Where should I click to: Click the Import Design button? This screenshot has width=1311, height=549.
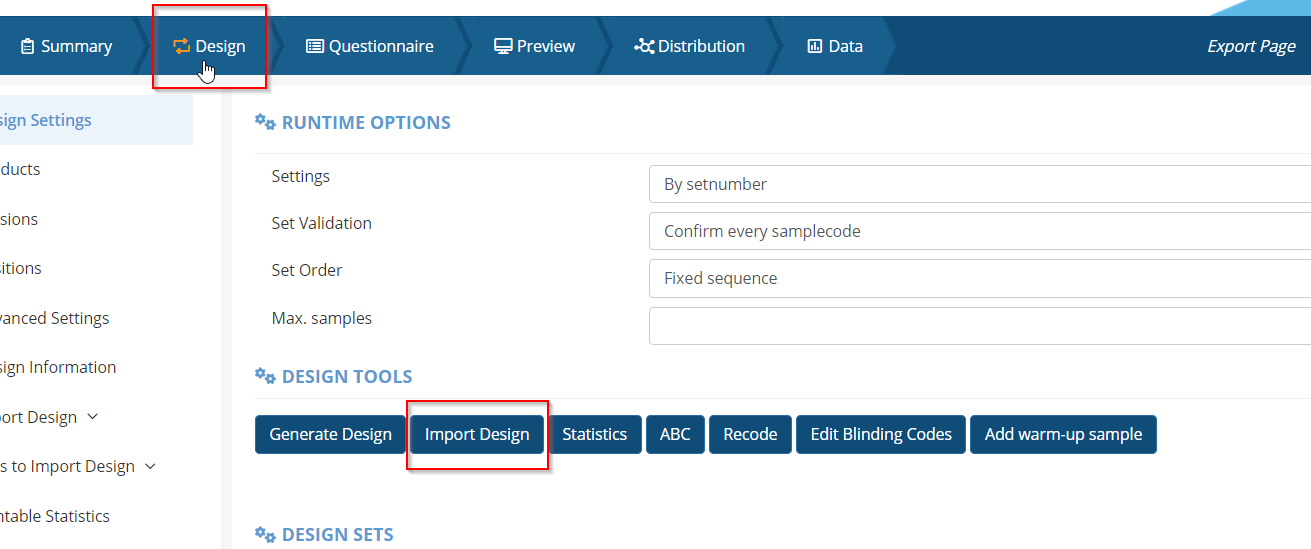tap(477, 434)
